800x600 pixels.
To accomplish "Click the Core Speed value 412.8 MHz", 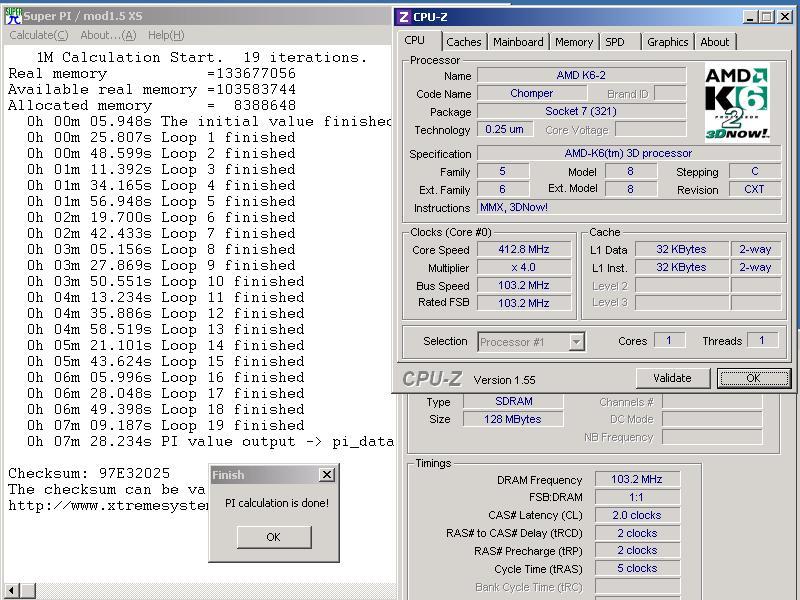I will point(524,249).
